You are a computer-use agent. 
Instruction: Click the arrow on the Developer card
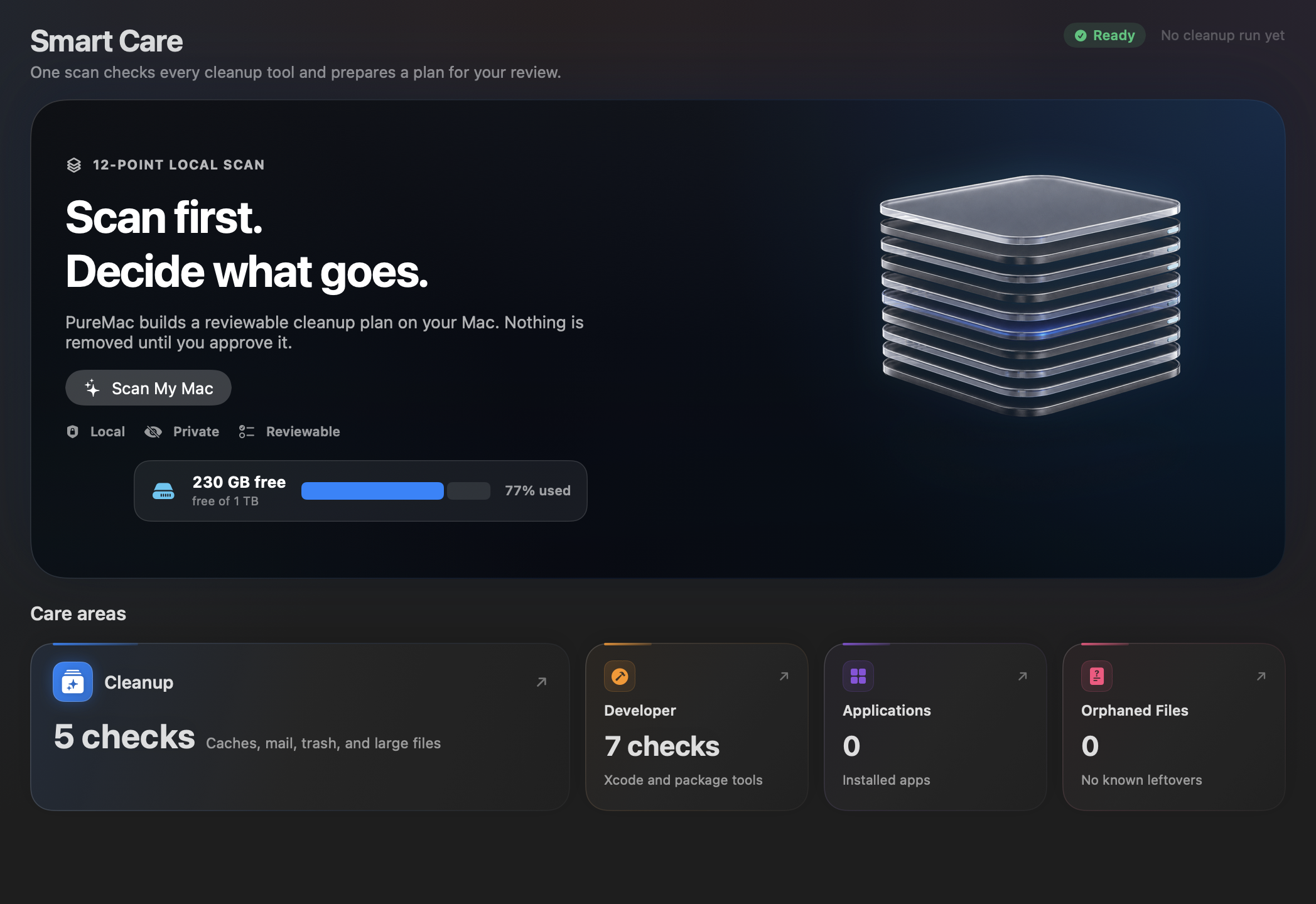pos(784,676)
